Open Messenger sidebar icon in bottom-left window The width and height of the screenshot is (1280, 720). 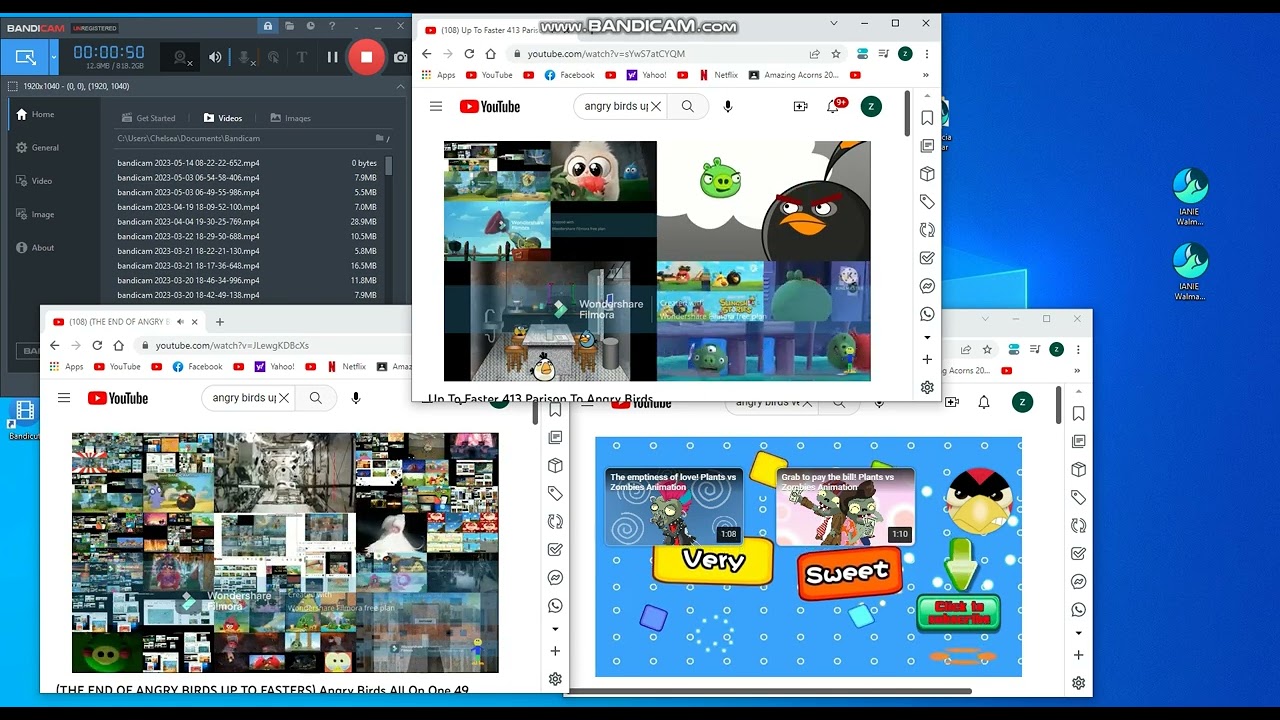pyautogui.click(x=555, y=578)
